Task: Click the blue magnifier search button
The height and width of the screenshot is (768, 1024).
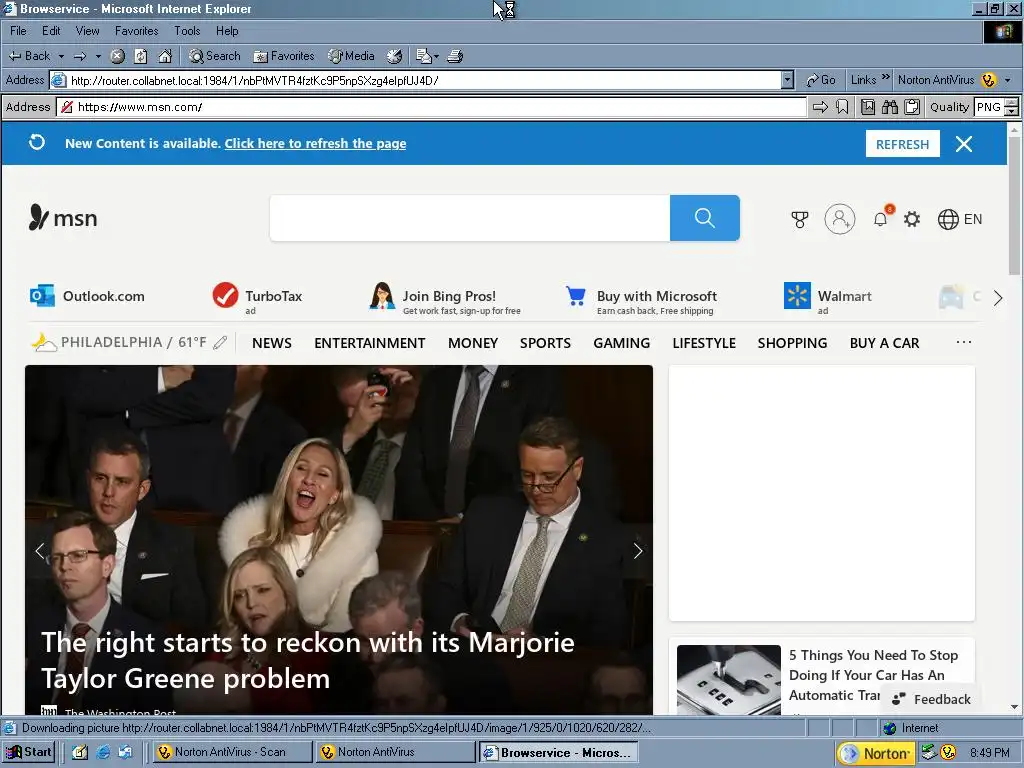Action: 705,218
